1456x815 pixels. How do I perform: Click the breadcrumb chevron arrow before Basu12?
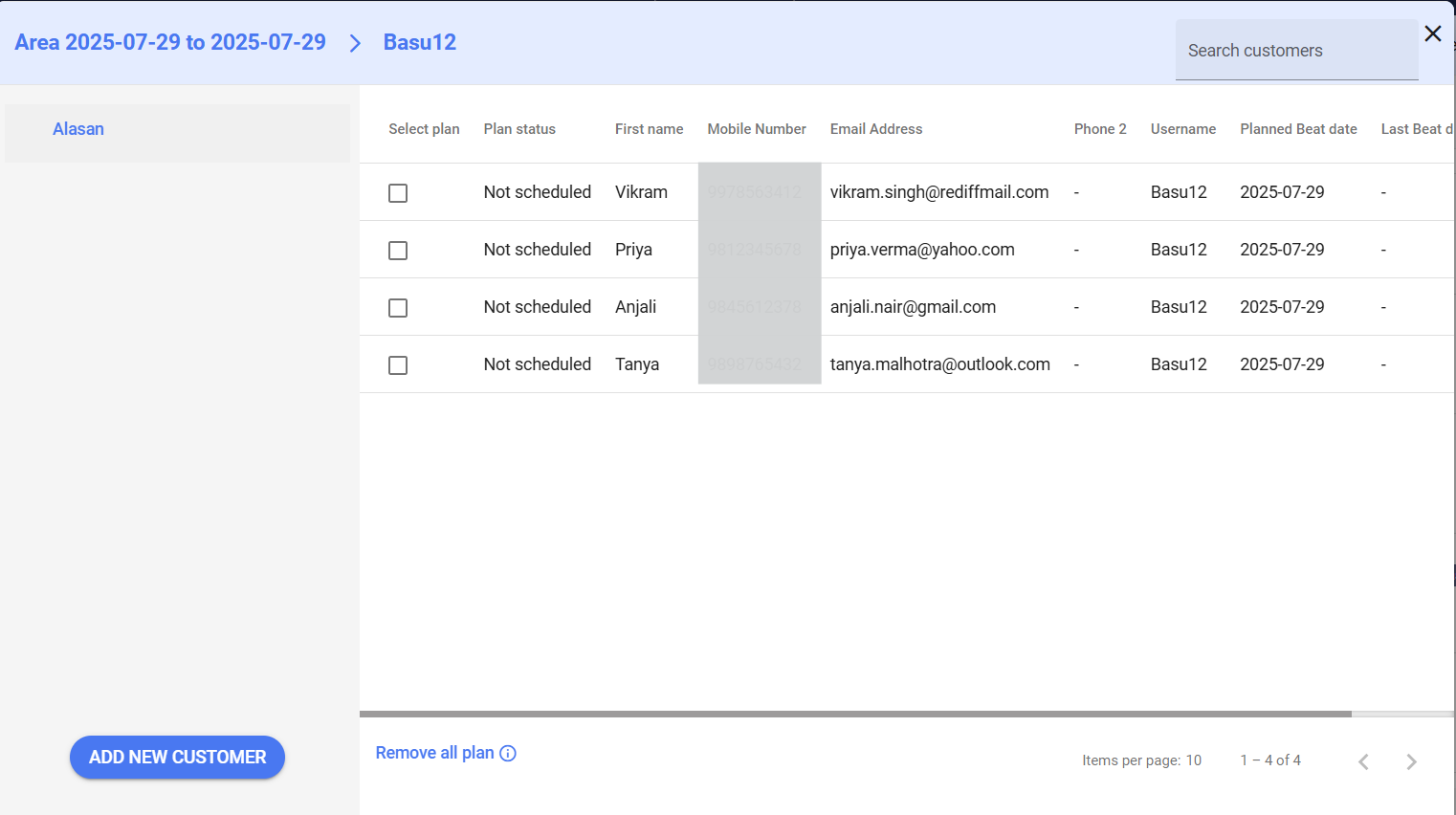(x=355, y=43)
